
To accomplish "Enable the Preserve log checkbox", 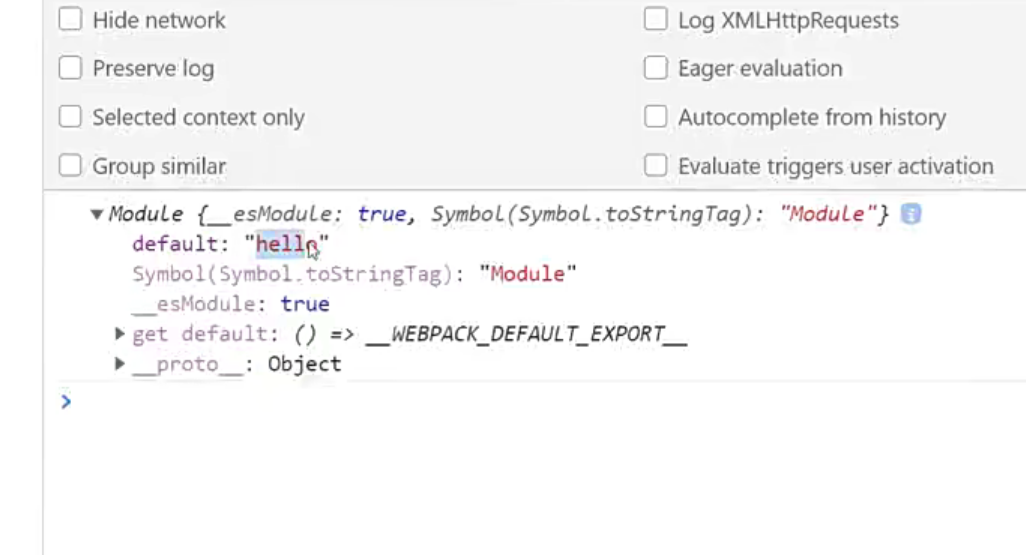I will pyautogui.click(x=70, y=67).
